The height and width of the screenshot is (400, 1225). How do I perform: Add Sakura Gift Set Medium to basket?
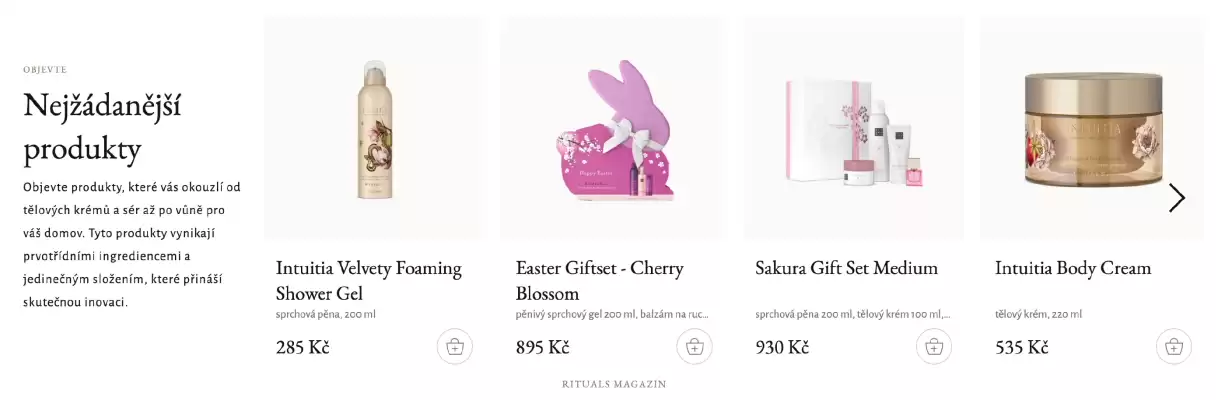click(934, 347)
